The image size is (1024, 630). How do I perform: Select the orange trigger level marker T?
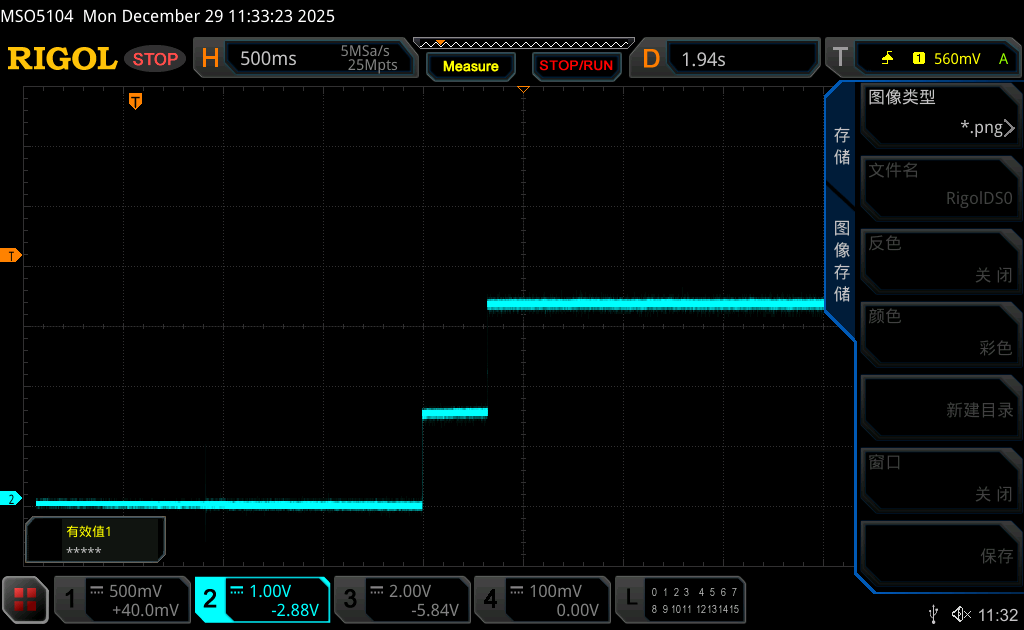point(10,255)
